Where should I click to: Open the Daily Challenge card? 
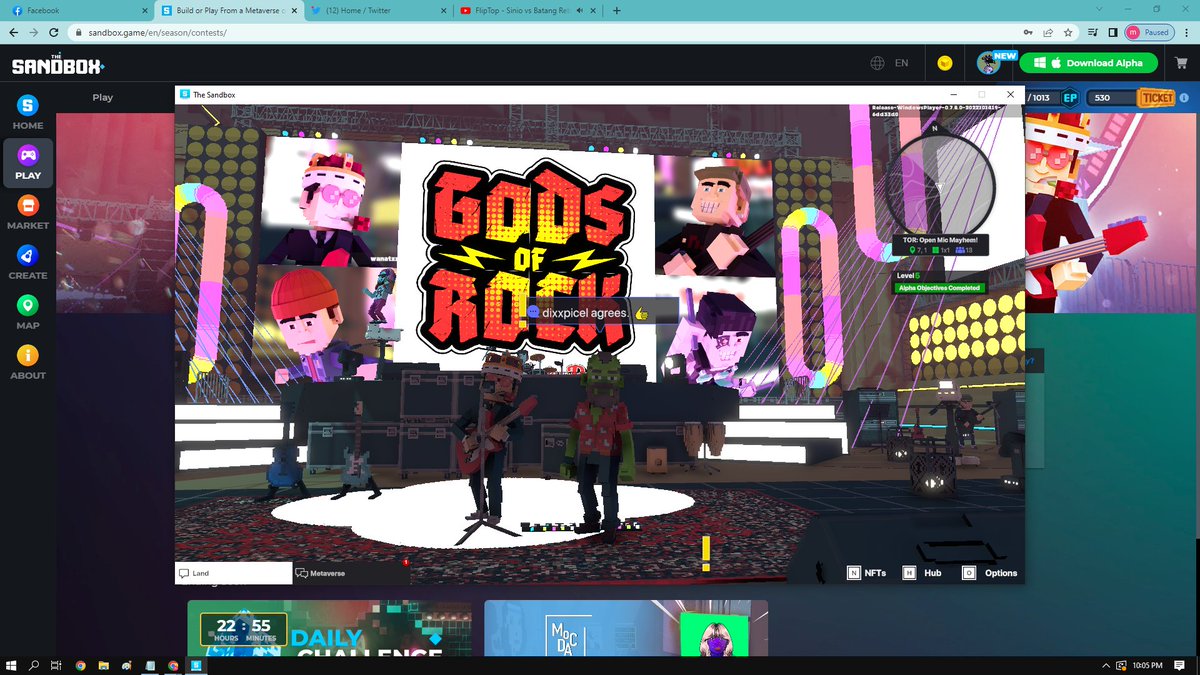pyautogui.click(x=329, y=628)
